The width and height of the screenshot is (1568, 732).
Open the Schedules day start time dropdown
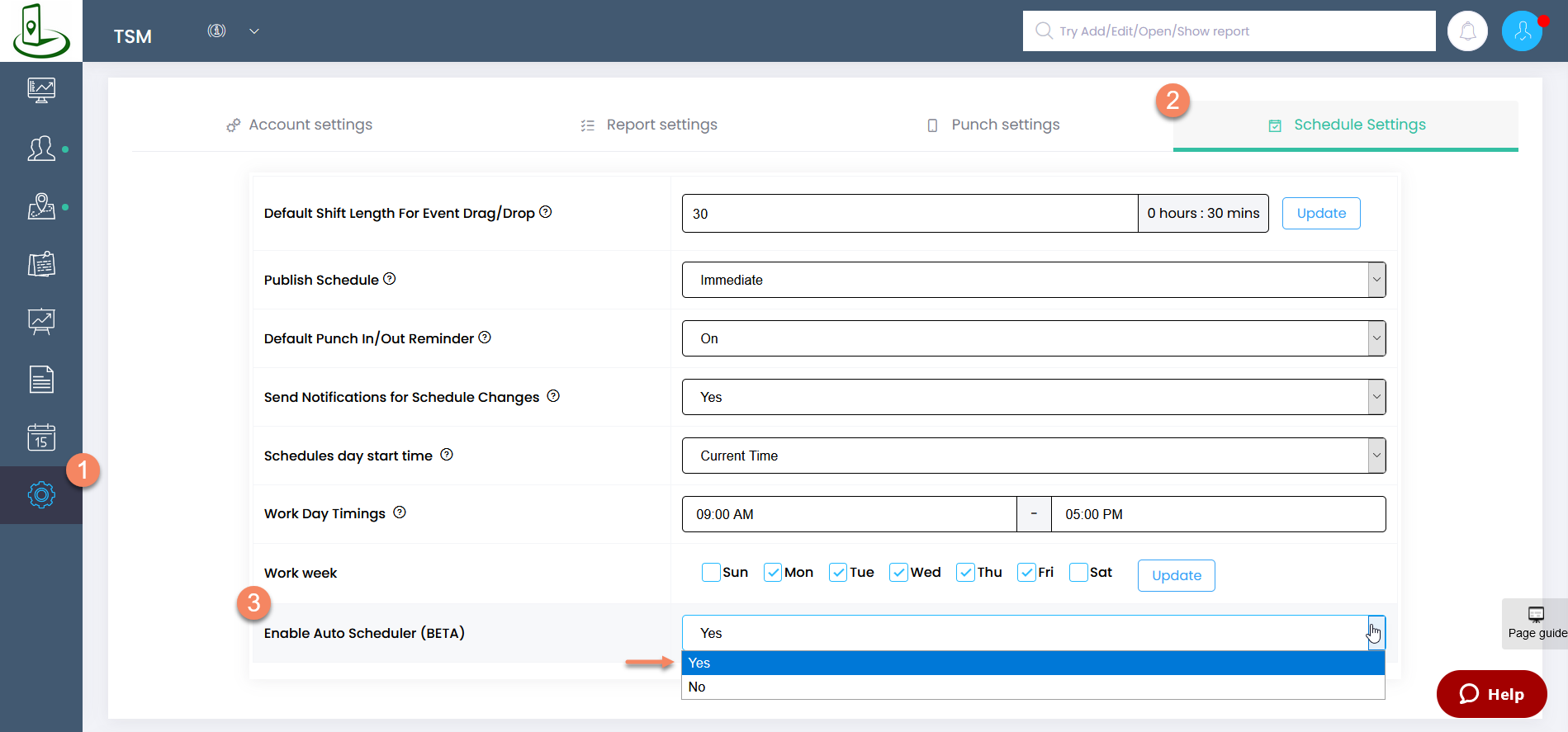[x=1034, y=456]
